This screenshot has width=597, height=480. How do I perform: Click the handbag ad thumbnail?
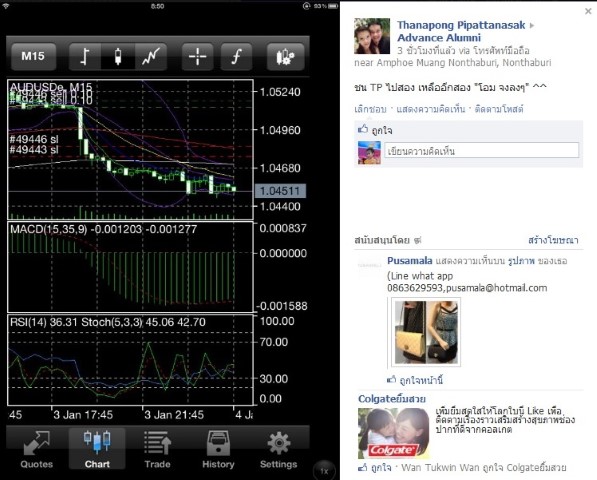tap(426, 332)
